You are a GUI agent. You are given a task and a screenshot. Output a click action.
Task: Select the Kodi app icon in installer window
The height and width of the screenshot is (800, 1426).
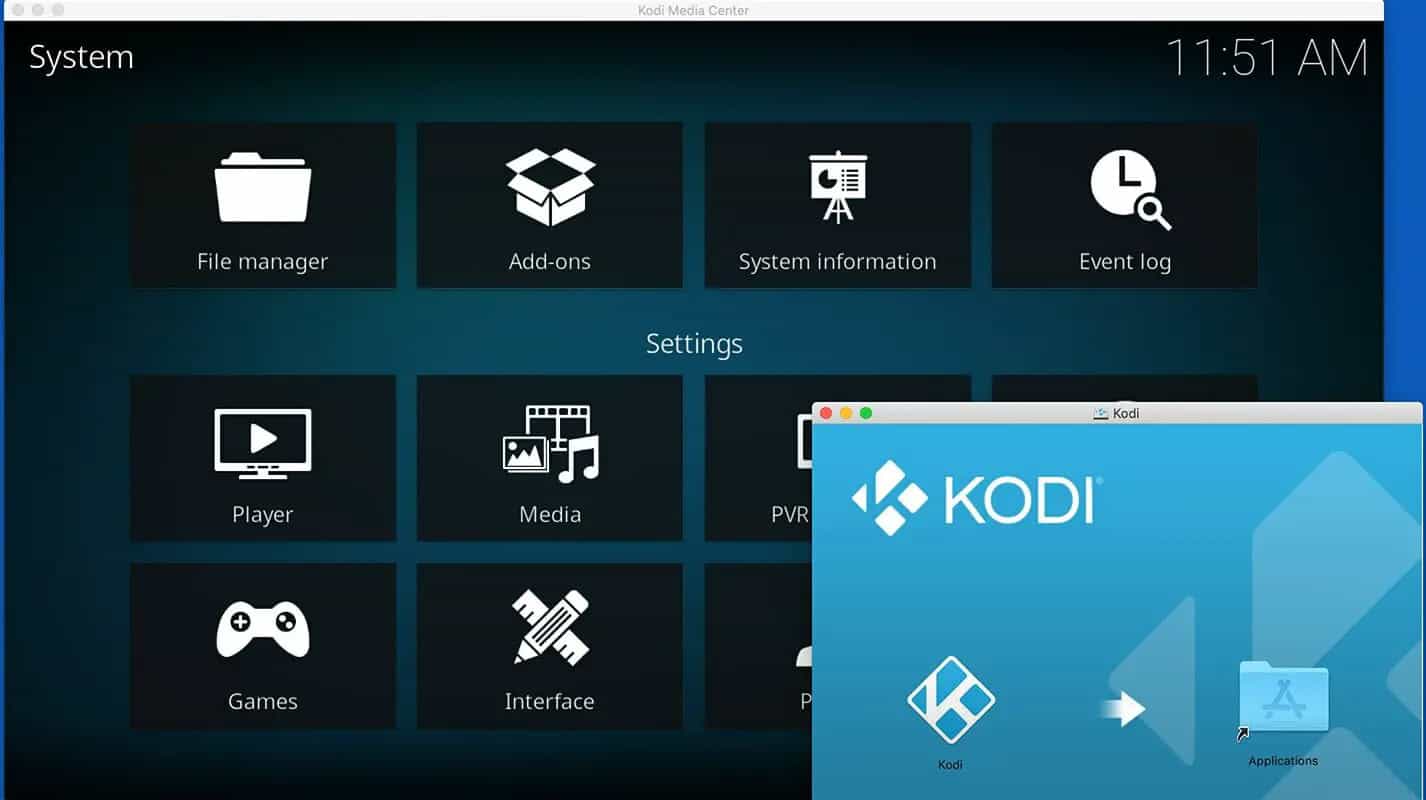point(950,700)
